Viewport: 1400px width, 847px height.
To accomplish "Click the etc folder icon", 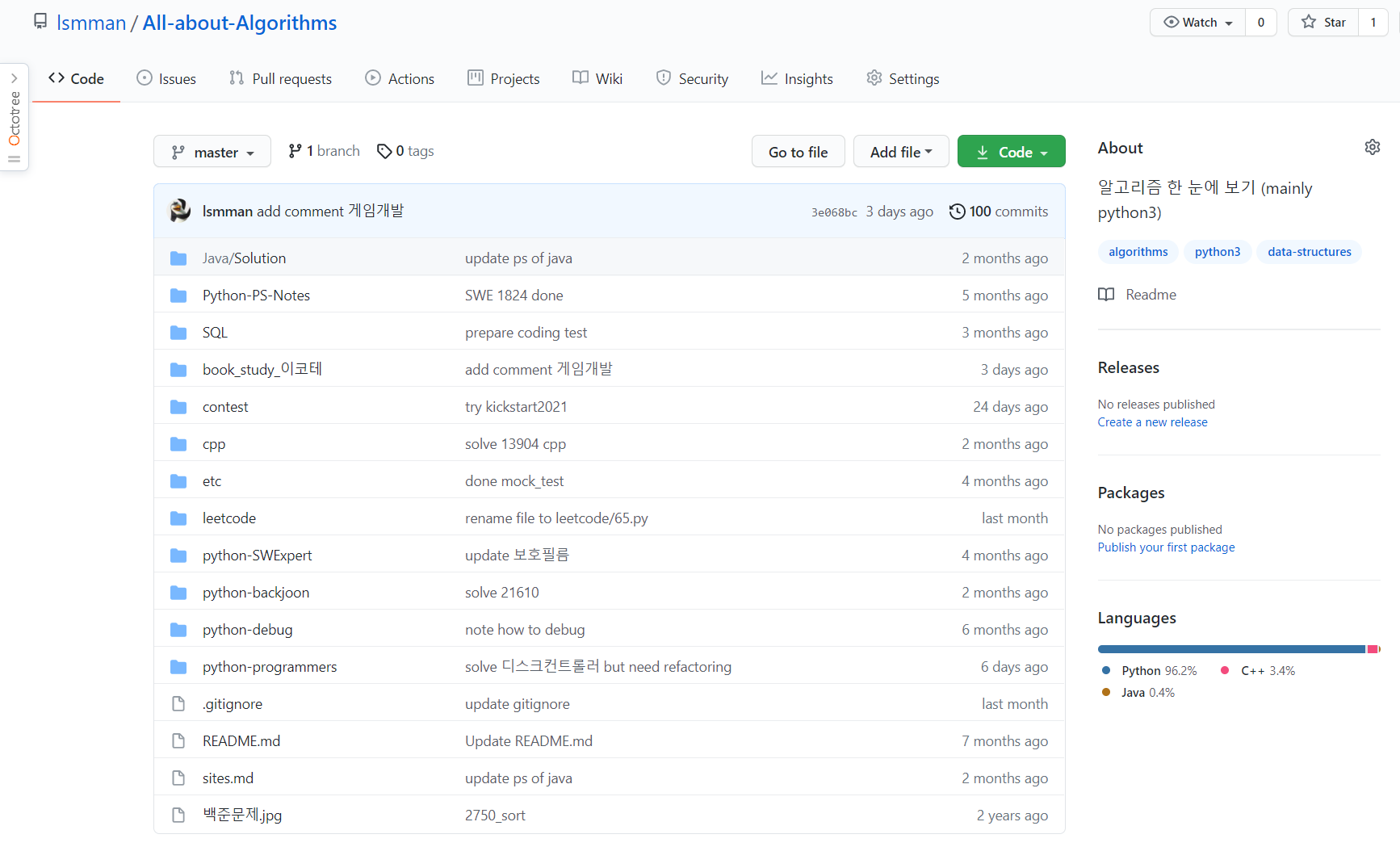I will click(178, 481).
